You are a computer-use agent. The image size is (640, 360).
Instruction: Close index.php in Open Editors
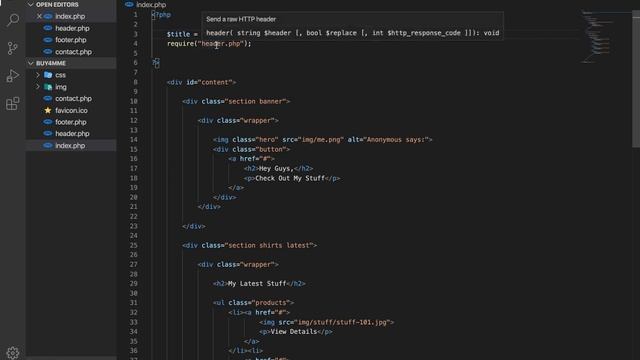pos(39,16)
